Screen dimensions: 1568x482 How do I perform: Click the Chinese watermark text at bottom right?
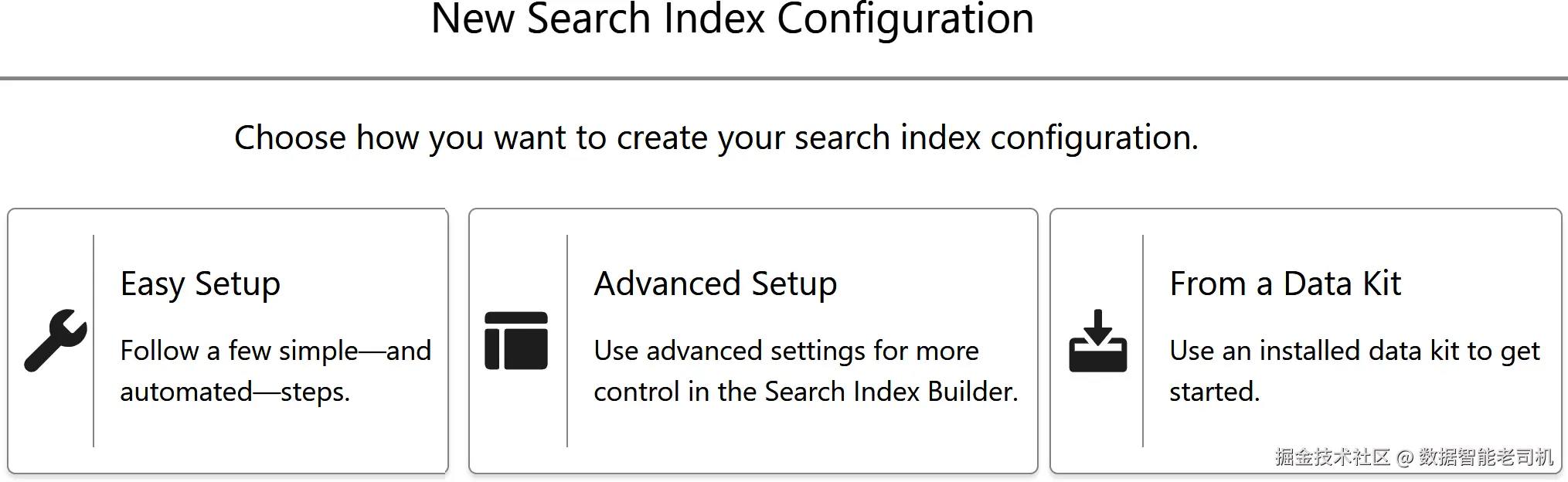[x=1413, y=457]
